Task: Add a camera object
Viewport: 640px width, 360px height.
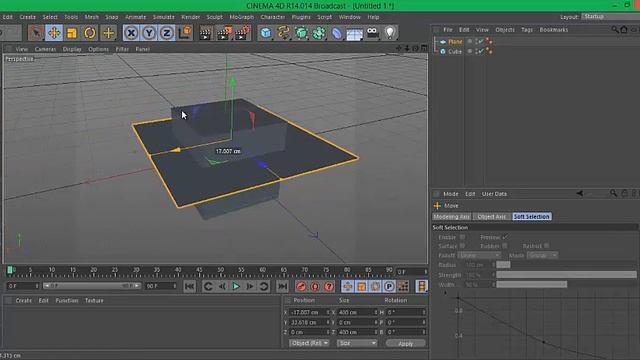Action: click(372, 33)
